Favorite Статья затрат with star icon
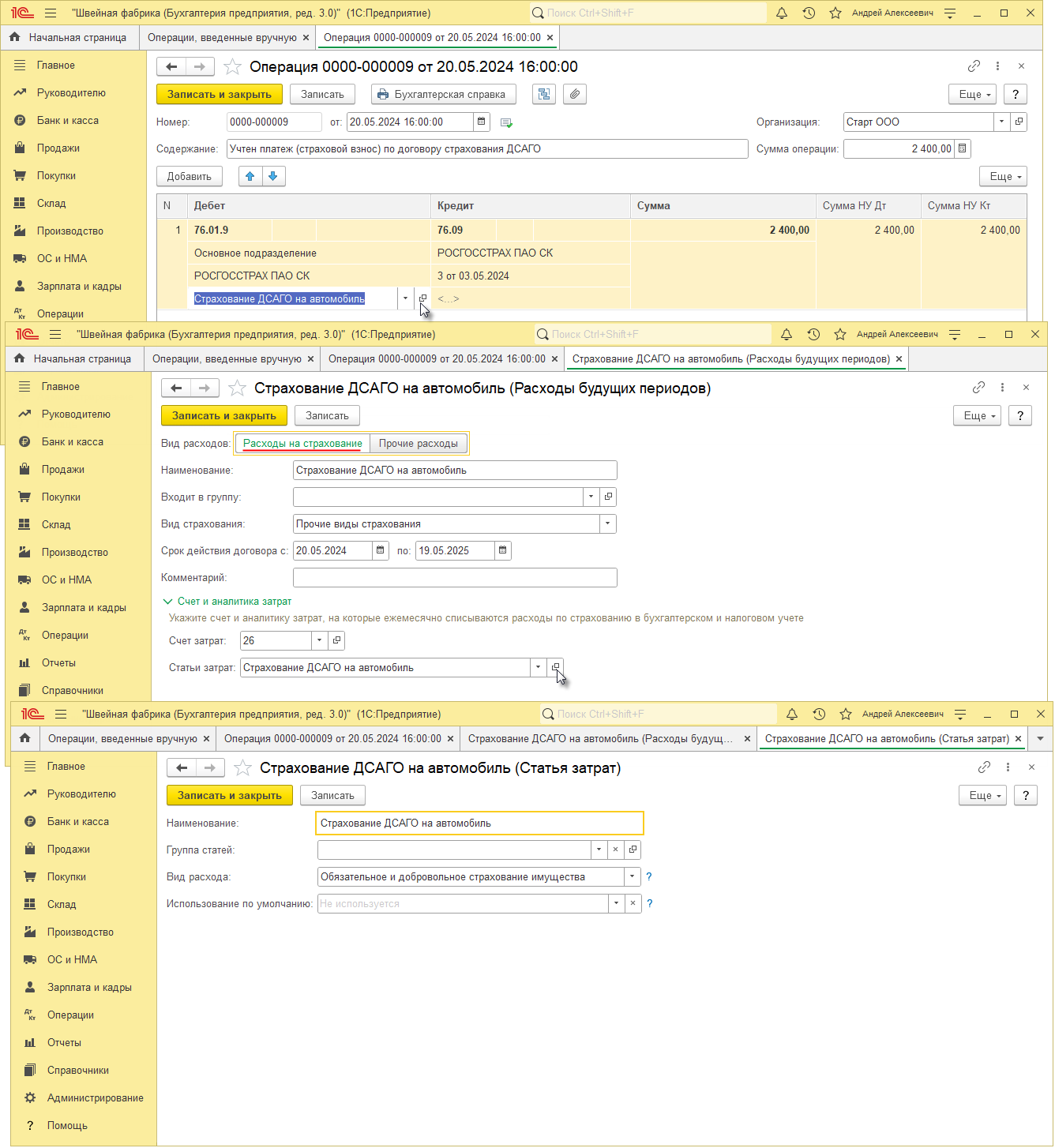1055x1148 pixels. 243,767
